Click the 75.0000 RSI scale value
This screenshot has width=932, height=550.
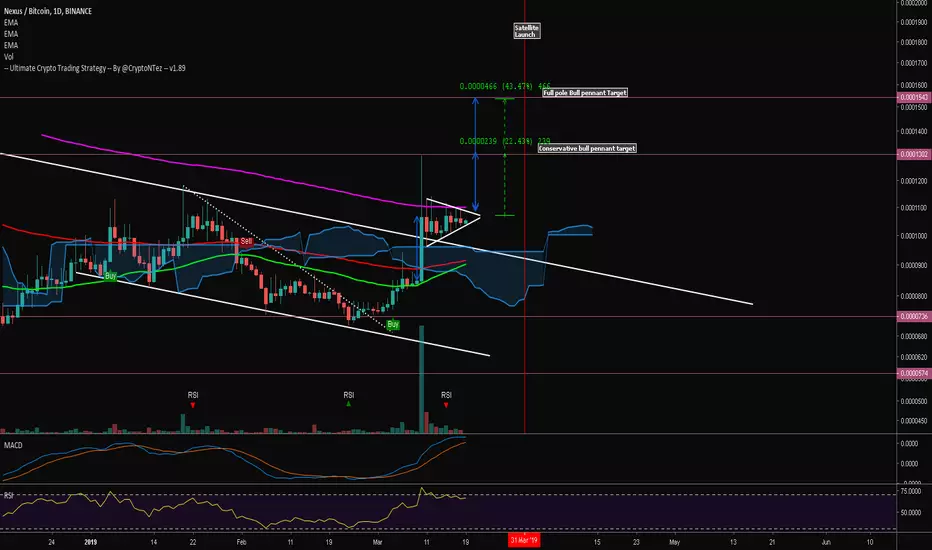pyautogui.click(x=911, y=492)
